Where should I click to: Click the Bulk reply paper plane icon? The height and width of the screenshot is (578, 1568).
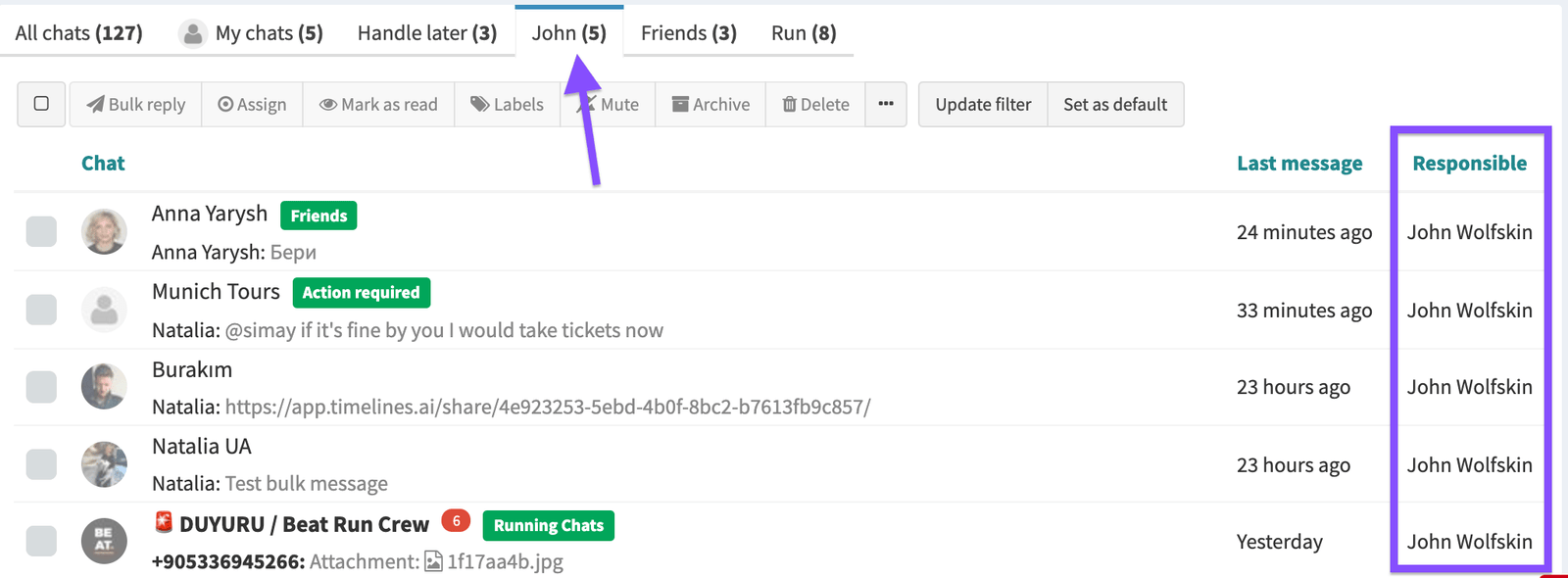pyautogui.click(x=95, y=105)
